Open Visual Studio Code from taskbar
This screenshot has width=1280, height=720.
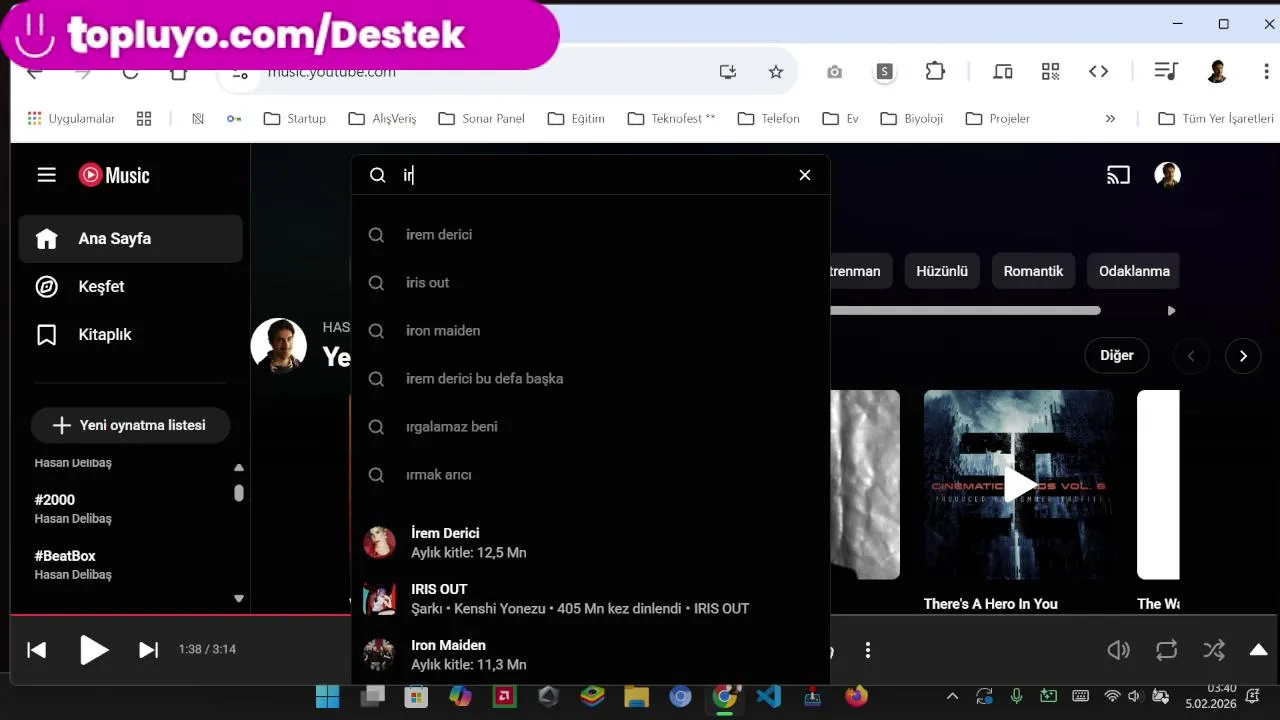point(768,696)
